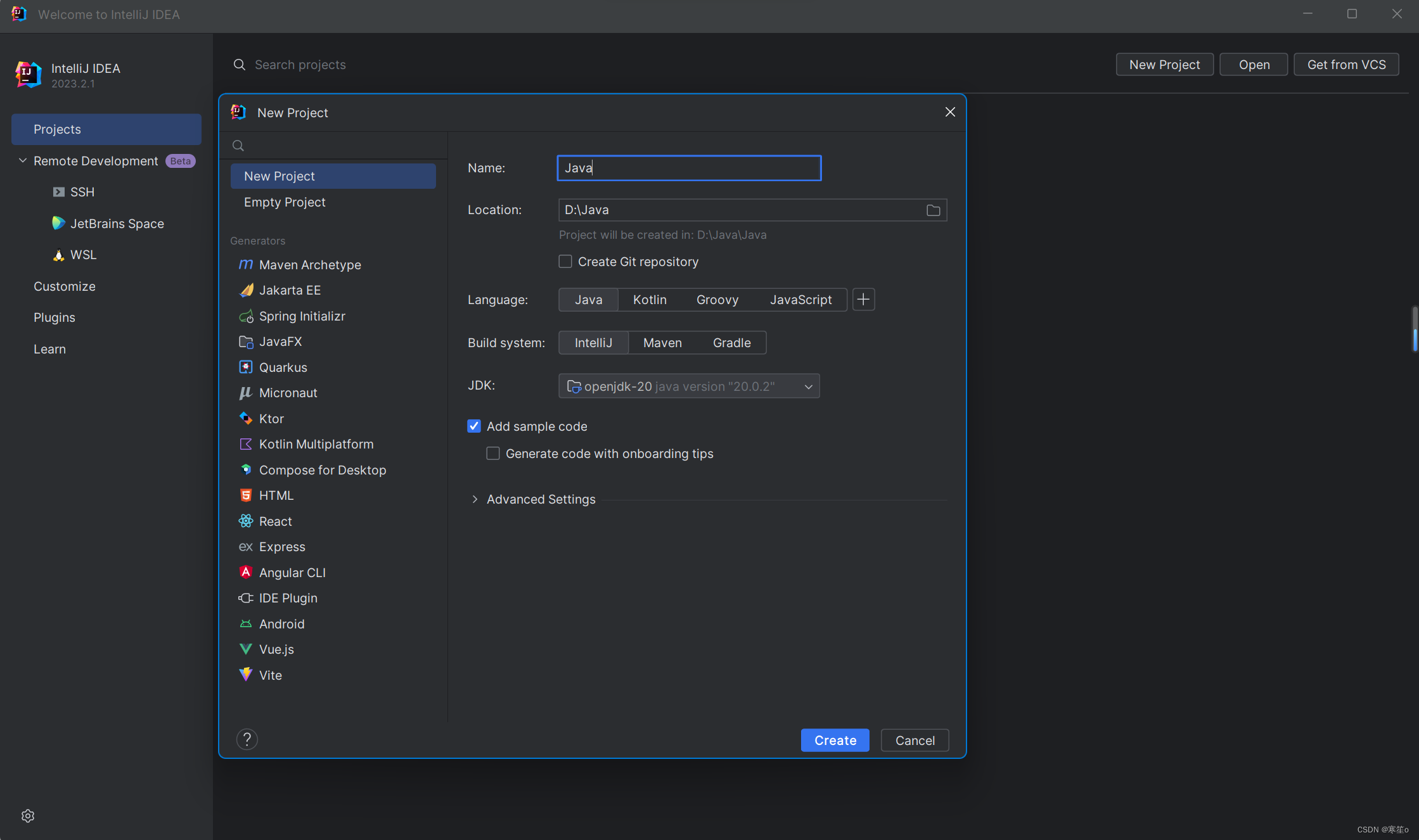Select JavaScript language option
The height and width of the screenshot is (840, 1419).
tap(800, 300)
